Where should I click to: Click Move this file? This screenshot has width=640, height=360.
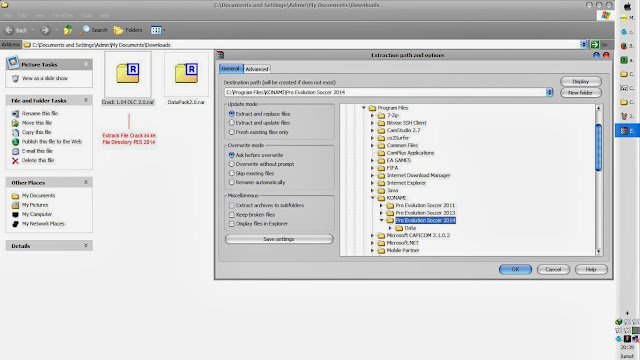coord(37,123)
